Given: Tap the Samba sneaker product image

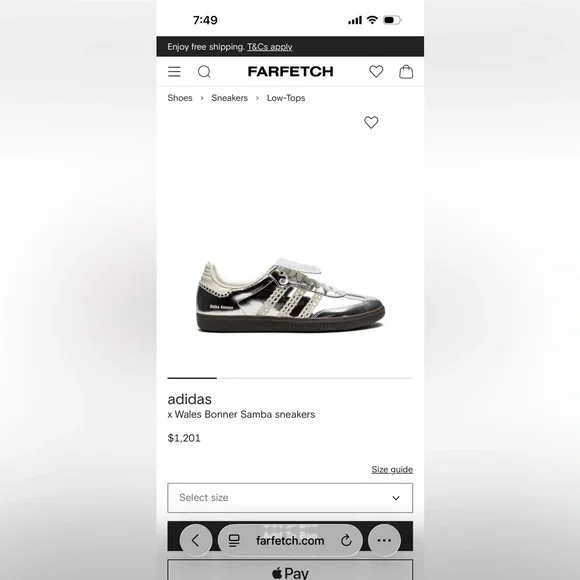Looking at the screenshot, I should tap(290, 296).
